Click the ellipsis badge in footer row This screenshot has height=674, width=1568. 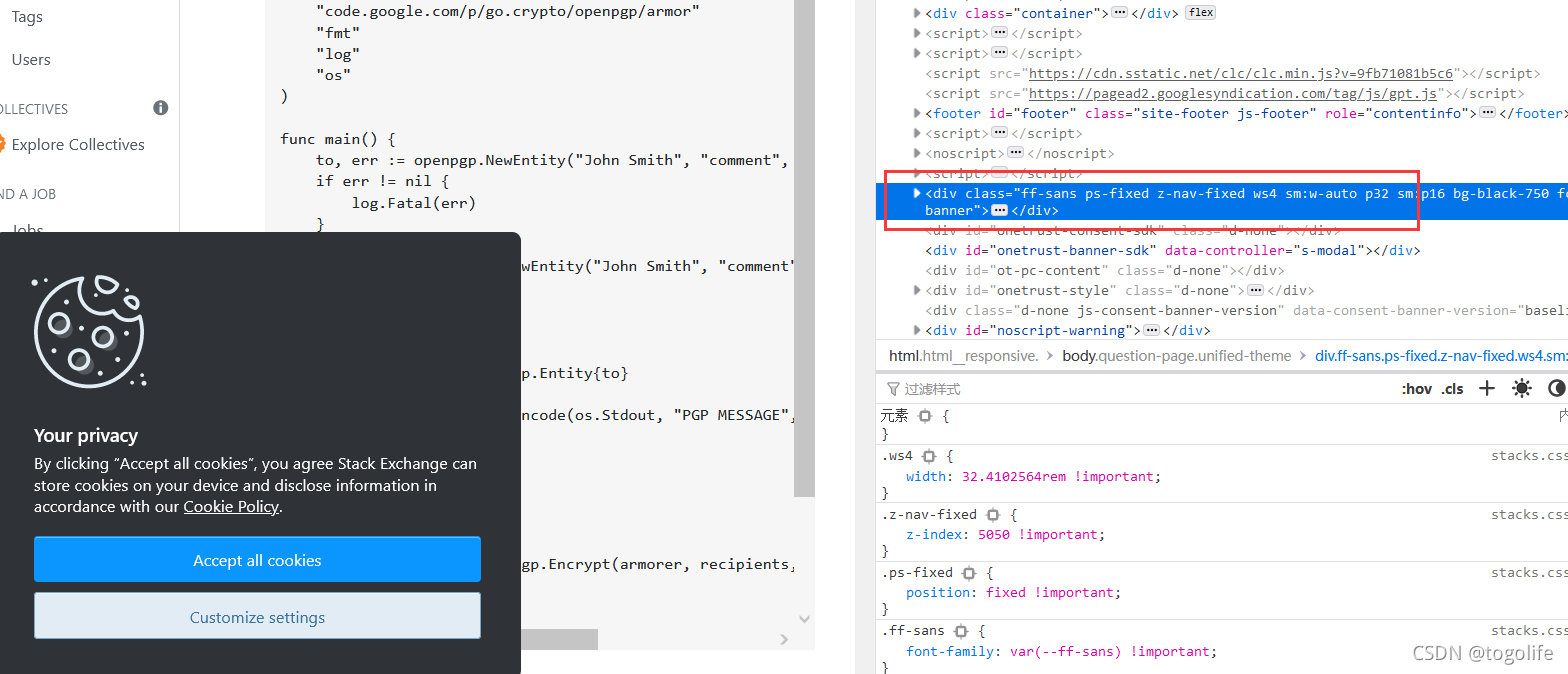coord(1488,113)
